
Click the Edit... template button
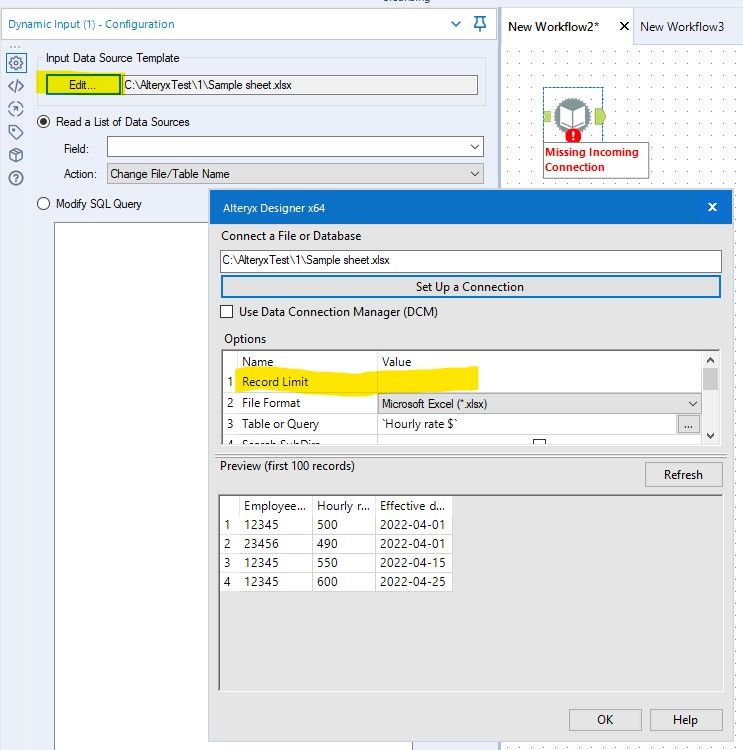[x=83, y=85]
